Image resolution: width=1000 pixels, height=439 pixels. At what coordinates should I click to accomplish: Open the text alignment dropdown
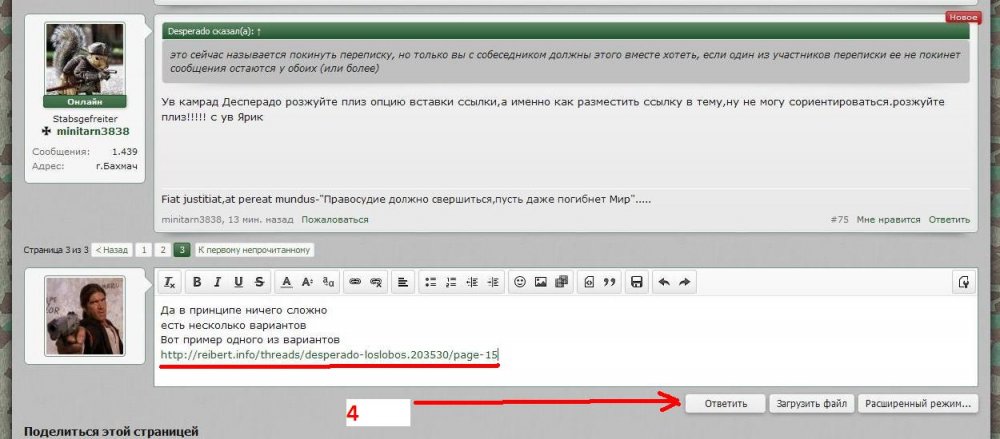point(403,283)
